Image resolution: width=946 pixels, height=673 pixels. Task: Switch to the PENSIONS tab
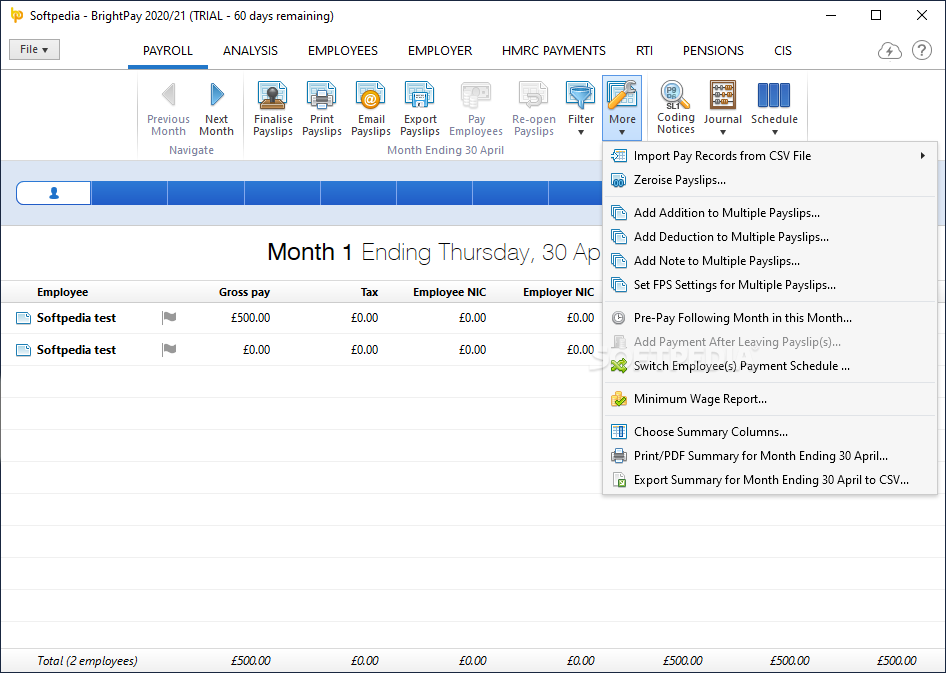click(713, 51)
